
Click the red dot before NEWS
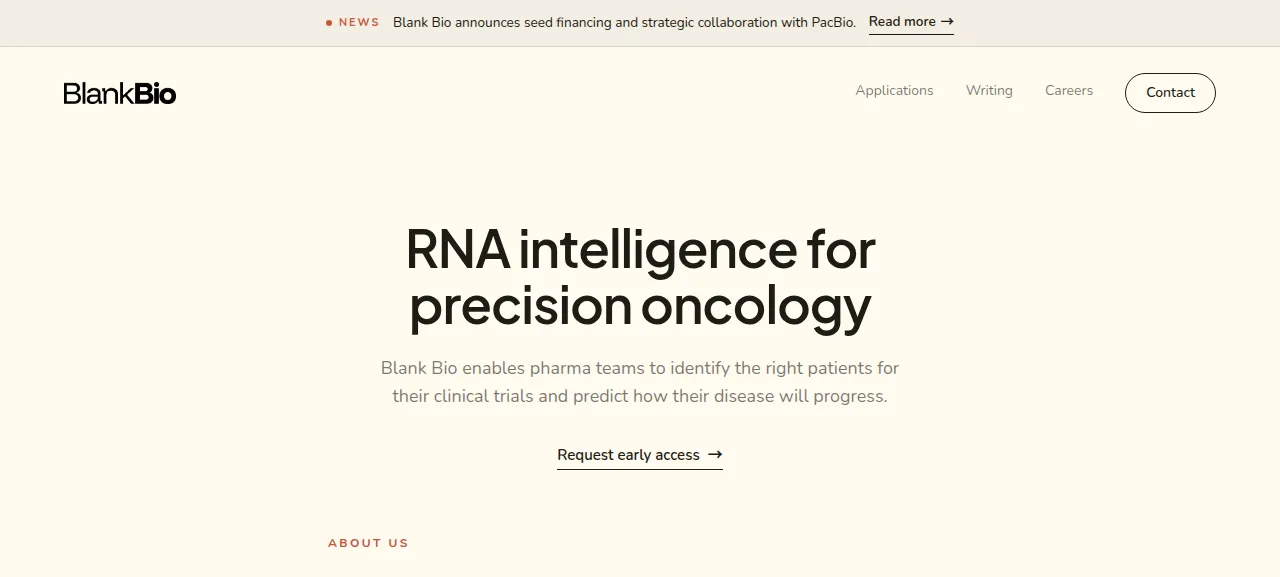click(329, 22)
